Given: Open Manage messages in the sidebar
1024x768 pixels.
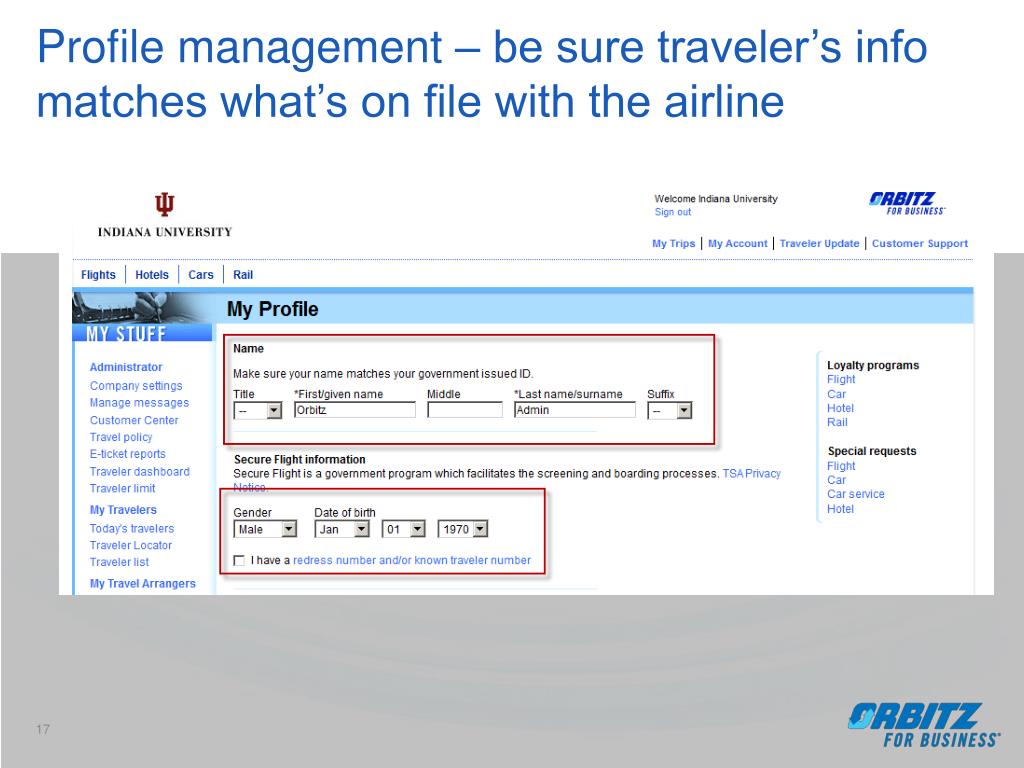Looking at the screenshot, I should (139, 403).
